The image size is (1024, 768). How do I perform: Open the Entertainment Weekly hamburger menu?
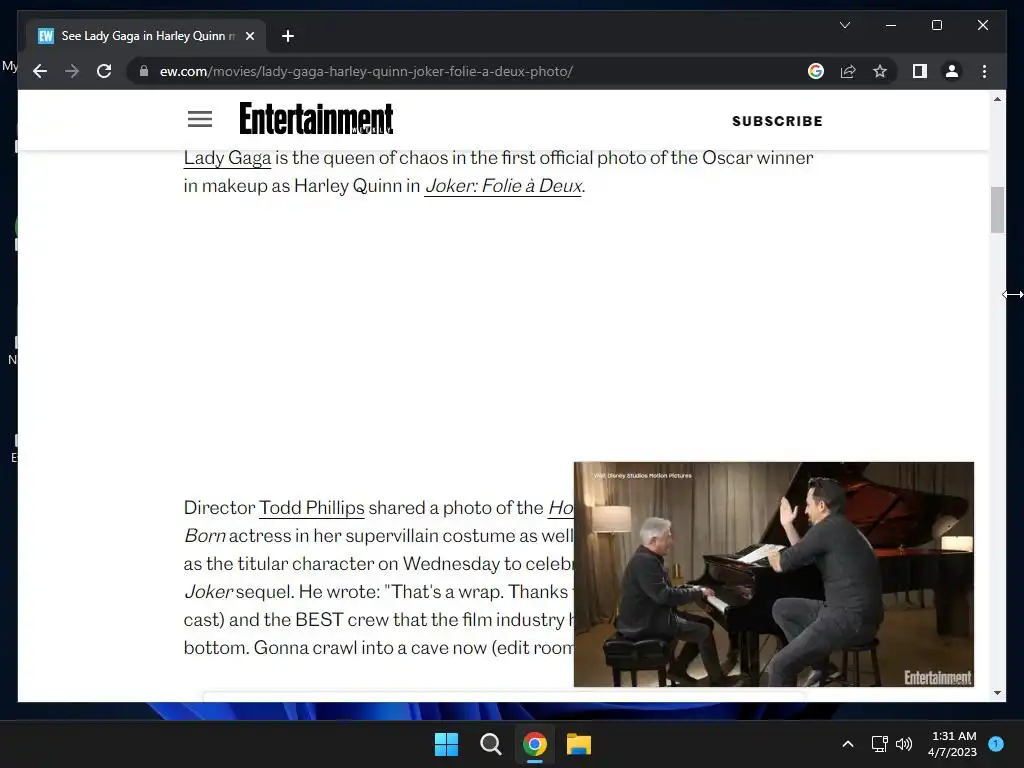click(200, 120)
